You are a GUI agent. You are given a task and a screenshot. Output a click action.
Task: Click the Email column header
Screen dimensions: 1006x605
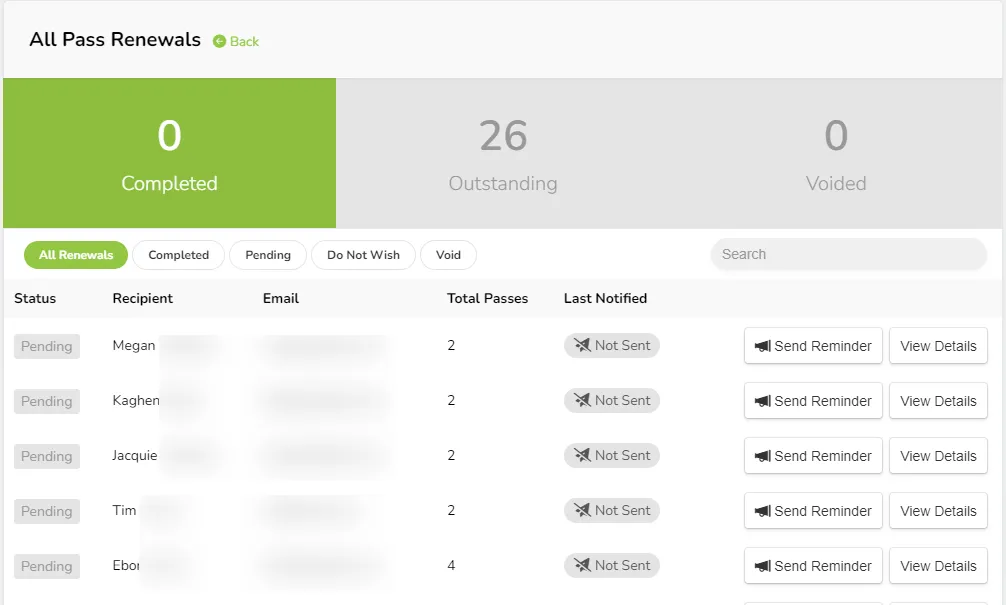point(281,298)
